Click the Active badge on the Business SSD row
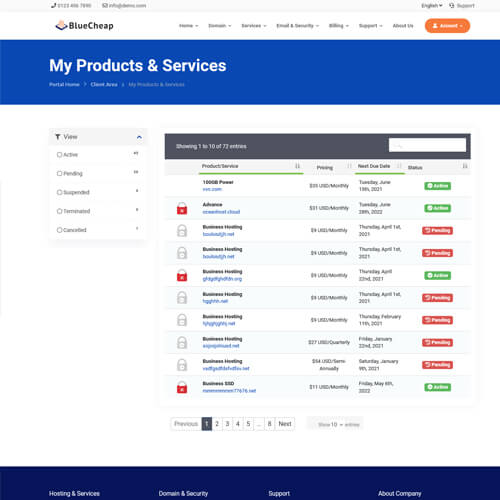Screen dimensions: 500x500 pos(438,387)
